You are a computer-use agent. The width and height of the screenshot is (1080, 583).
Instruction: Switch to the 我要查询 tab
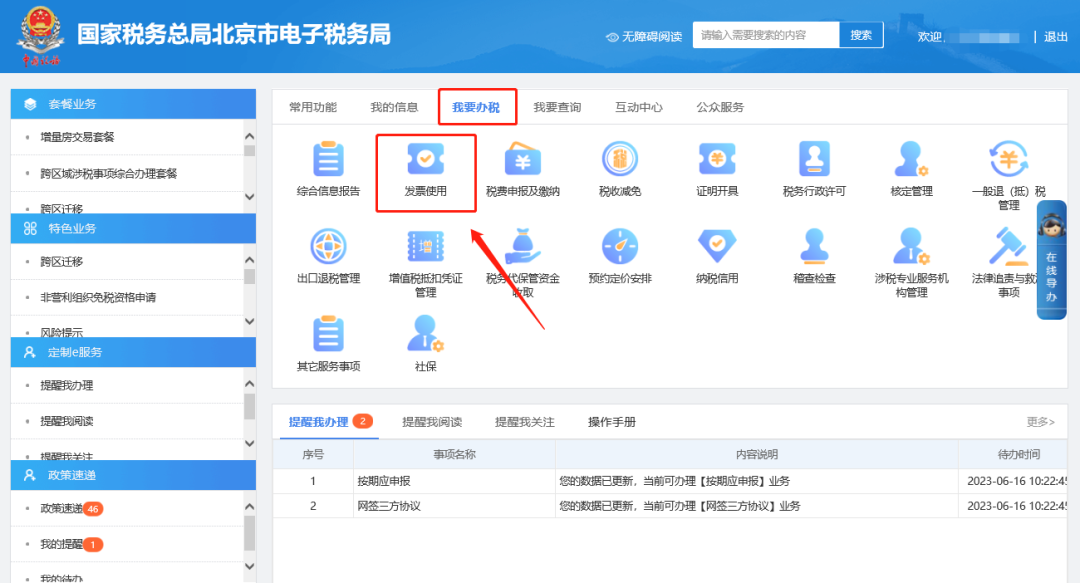pos(557,107)
